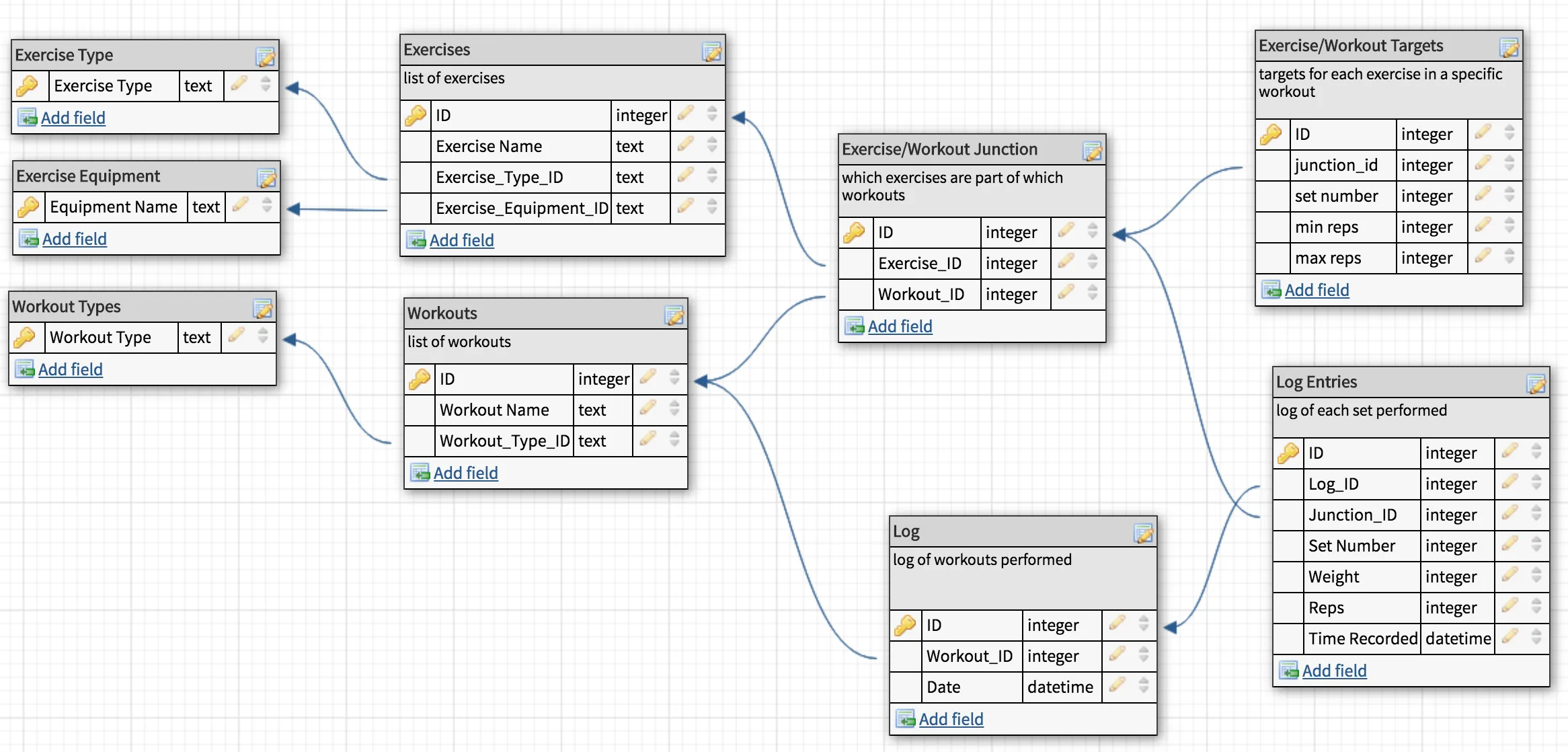Add a field to Exercise/Workout Targets table
Screen dimensions: 1568x752
pos(1317,290)
